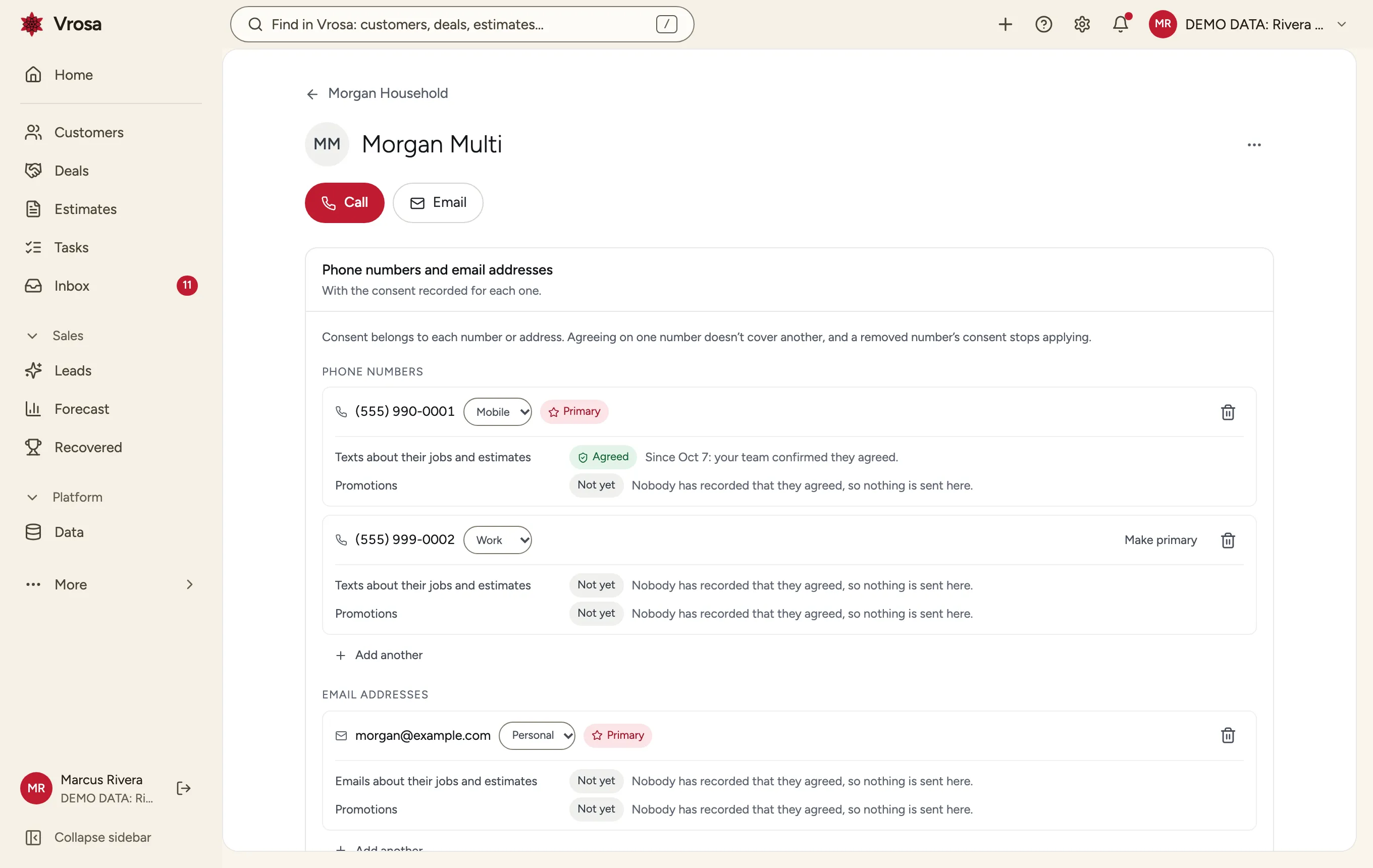Open the help question mark icon
The image size is (1373, 868).
(x=1043, y=25)
